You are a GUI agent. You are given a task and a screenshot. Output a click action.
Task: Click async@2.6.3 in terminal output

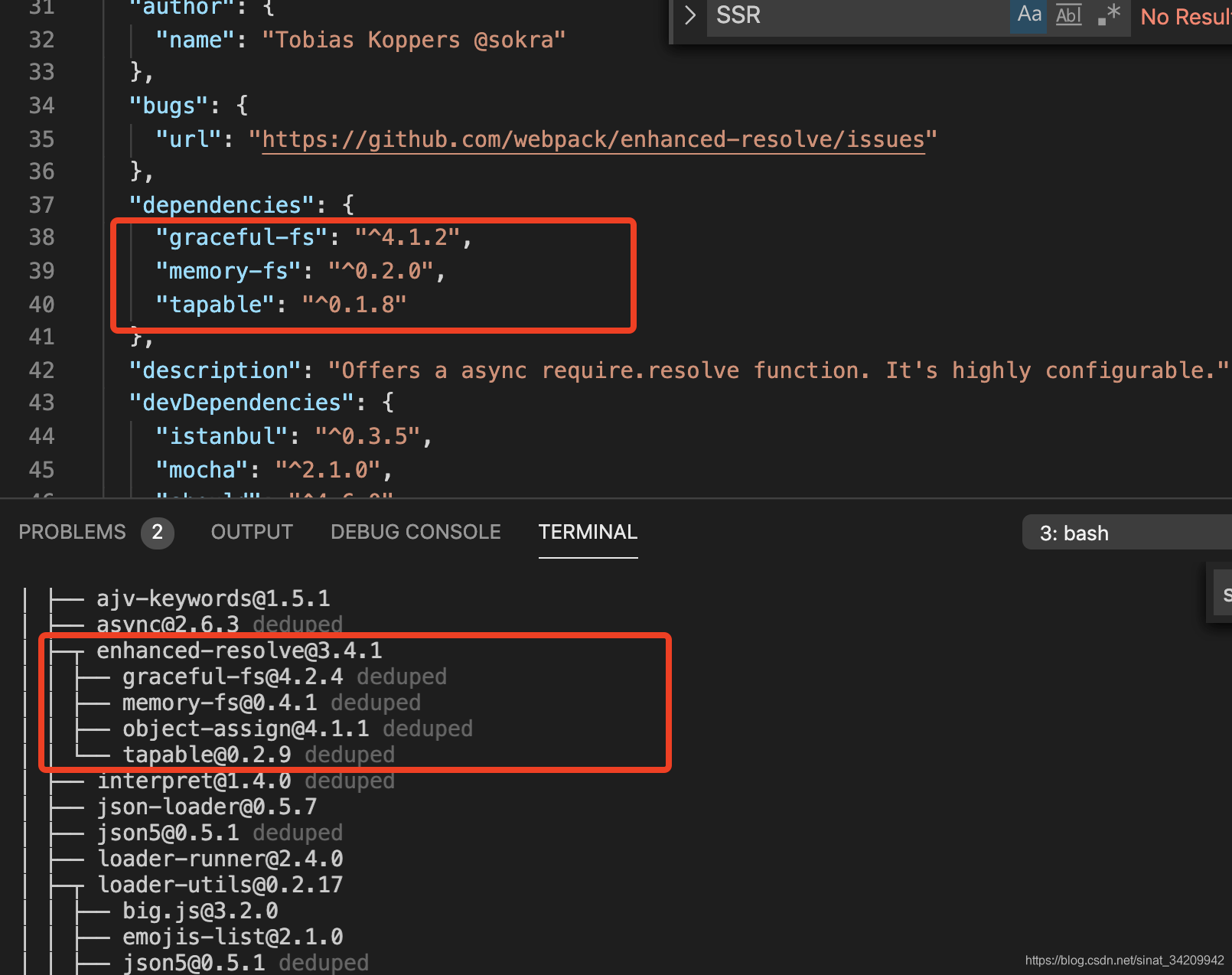tap(168, 624)
